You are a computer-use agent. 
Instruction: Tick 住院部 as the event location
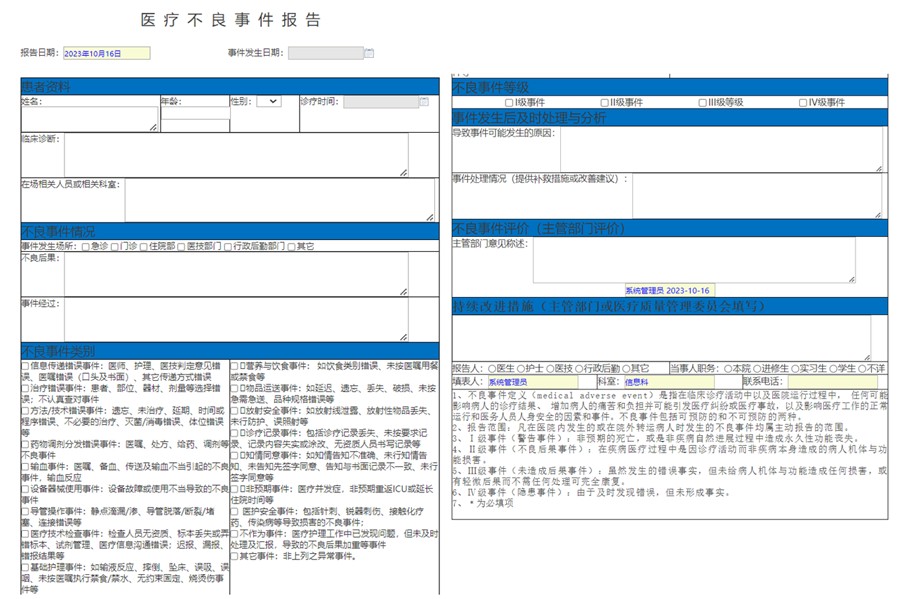(x=143, y=246)
